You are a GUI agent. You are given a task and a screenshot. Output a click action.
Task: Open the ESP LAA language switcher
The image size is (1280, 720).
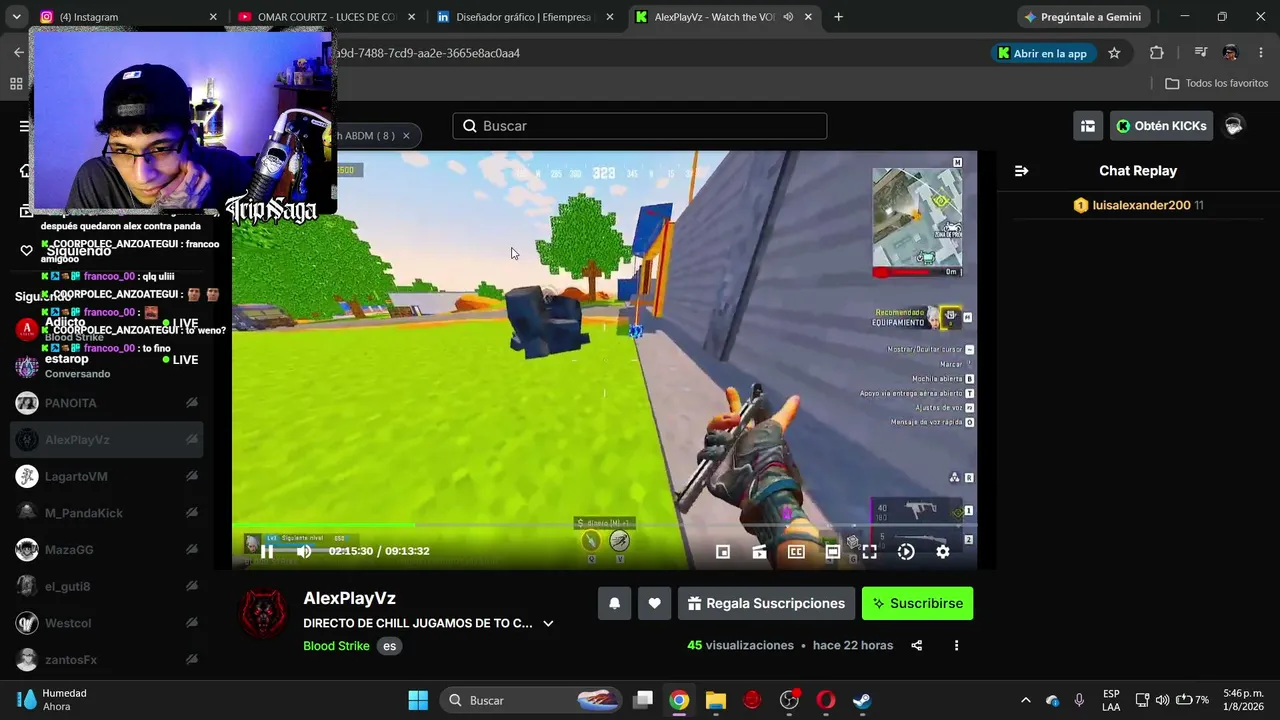tap(1111, 700)
